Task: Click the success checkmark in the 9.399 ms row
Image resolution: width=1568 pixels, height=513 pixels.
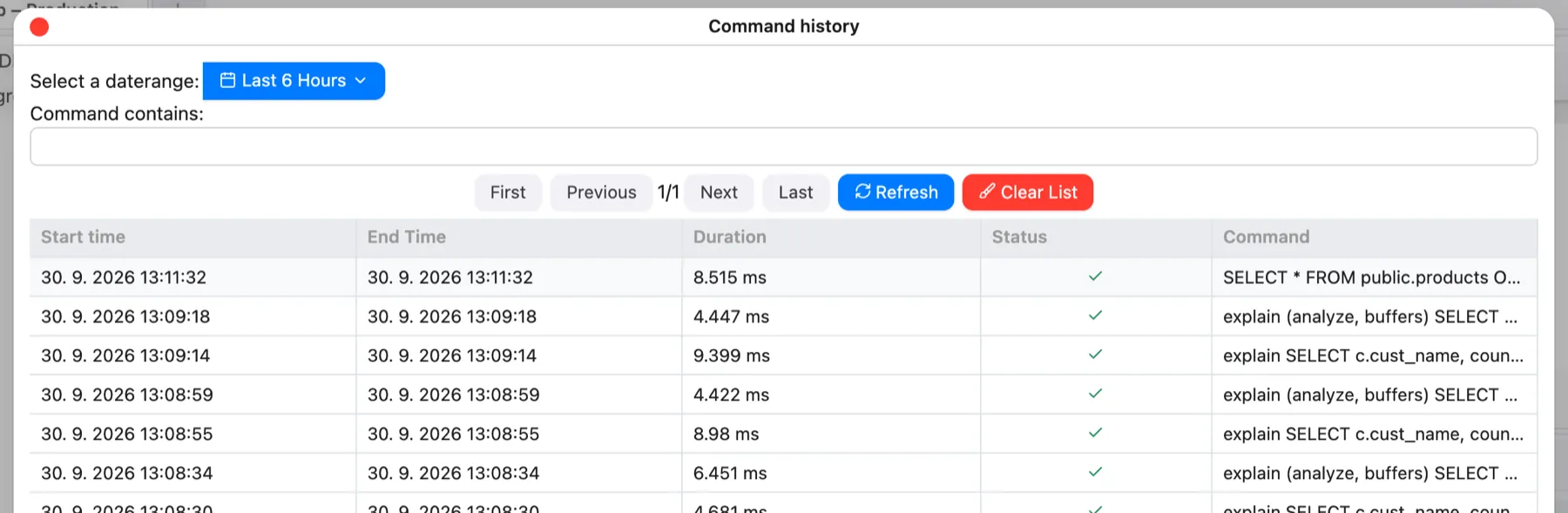Action: (1096, 354)
